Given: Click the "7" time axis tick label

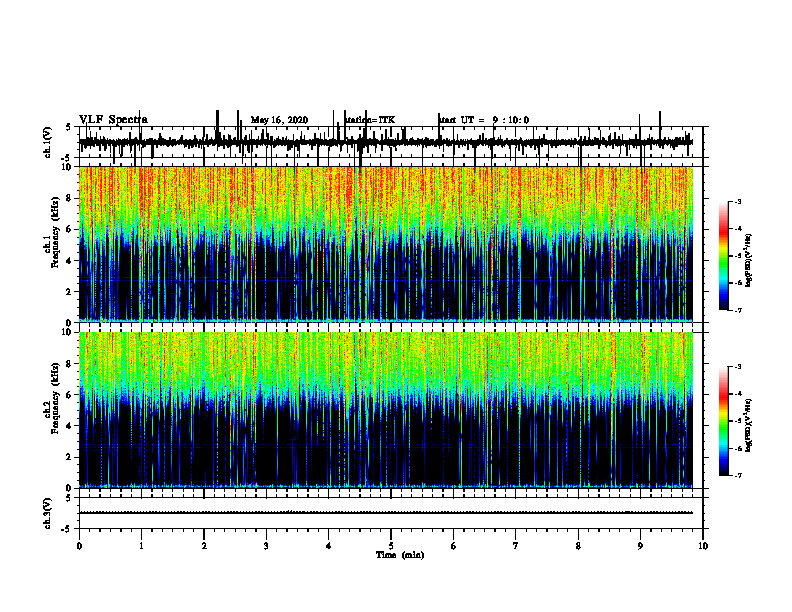Looking at the screenshot, I should point(516,546).
